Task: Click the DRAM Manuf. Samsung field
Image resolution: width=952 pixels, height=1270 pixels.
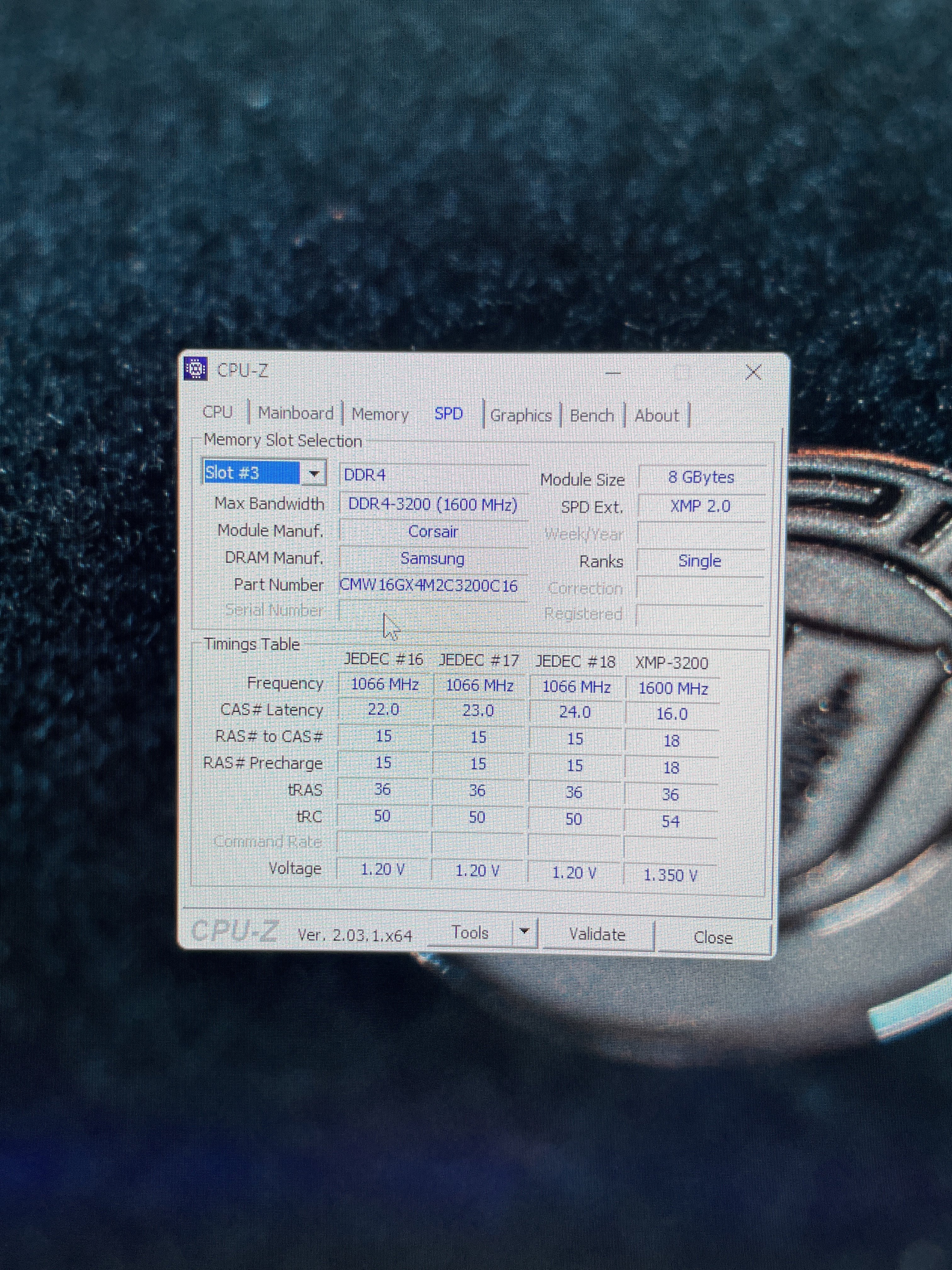Action: point(433,559)
